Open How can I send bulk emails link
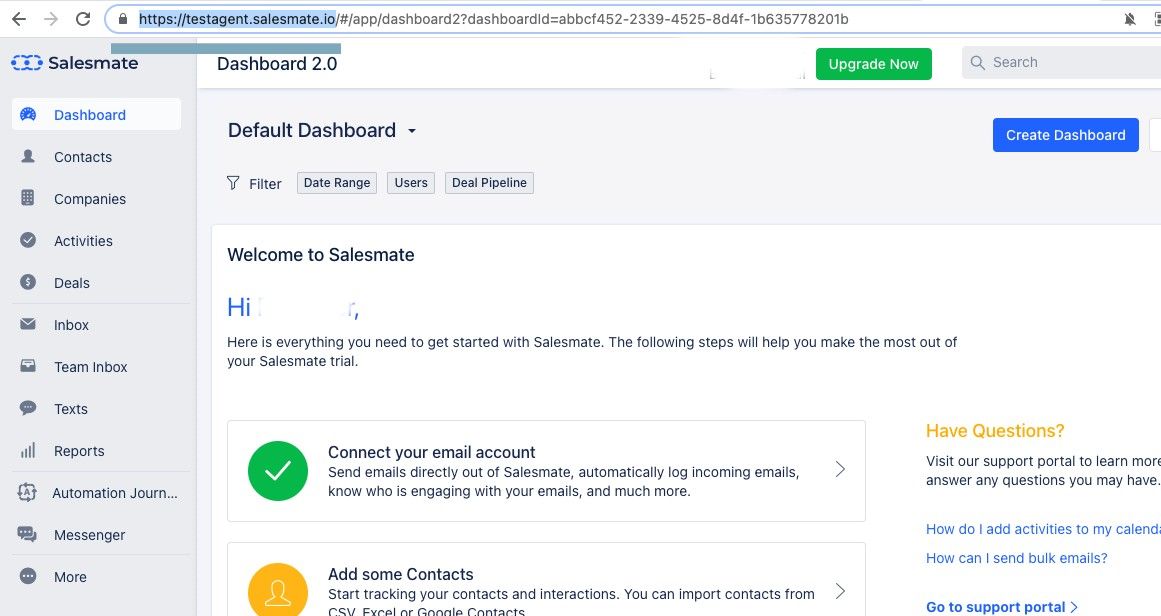 1017,558
